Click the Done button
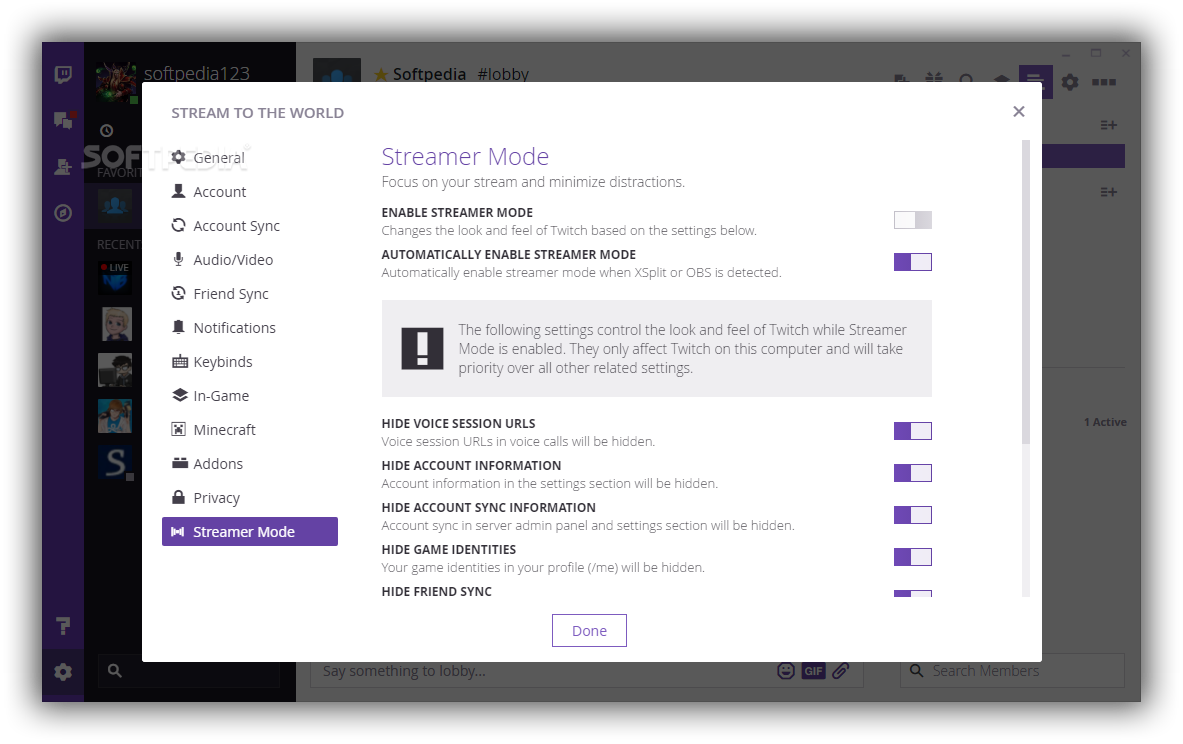Screen dimensions: 1183x744 (x=589, y=631)
